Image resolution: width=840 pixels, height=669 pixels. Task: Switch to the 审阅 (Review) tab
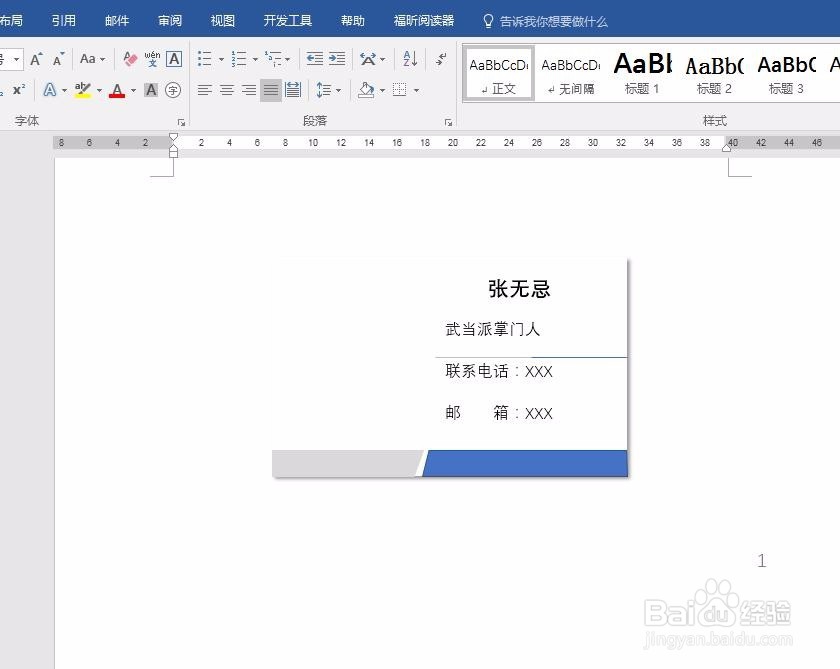click(x=169, y=19)
